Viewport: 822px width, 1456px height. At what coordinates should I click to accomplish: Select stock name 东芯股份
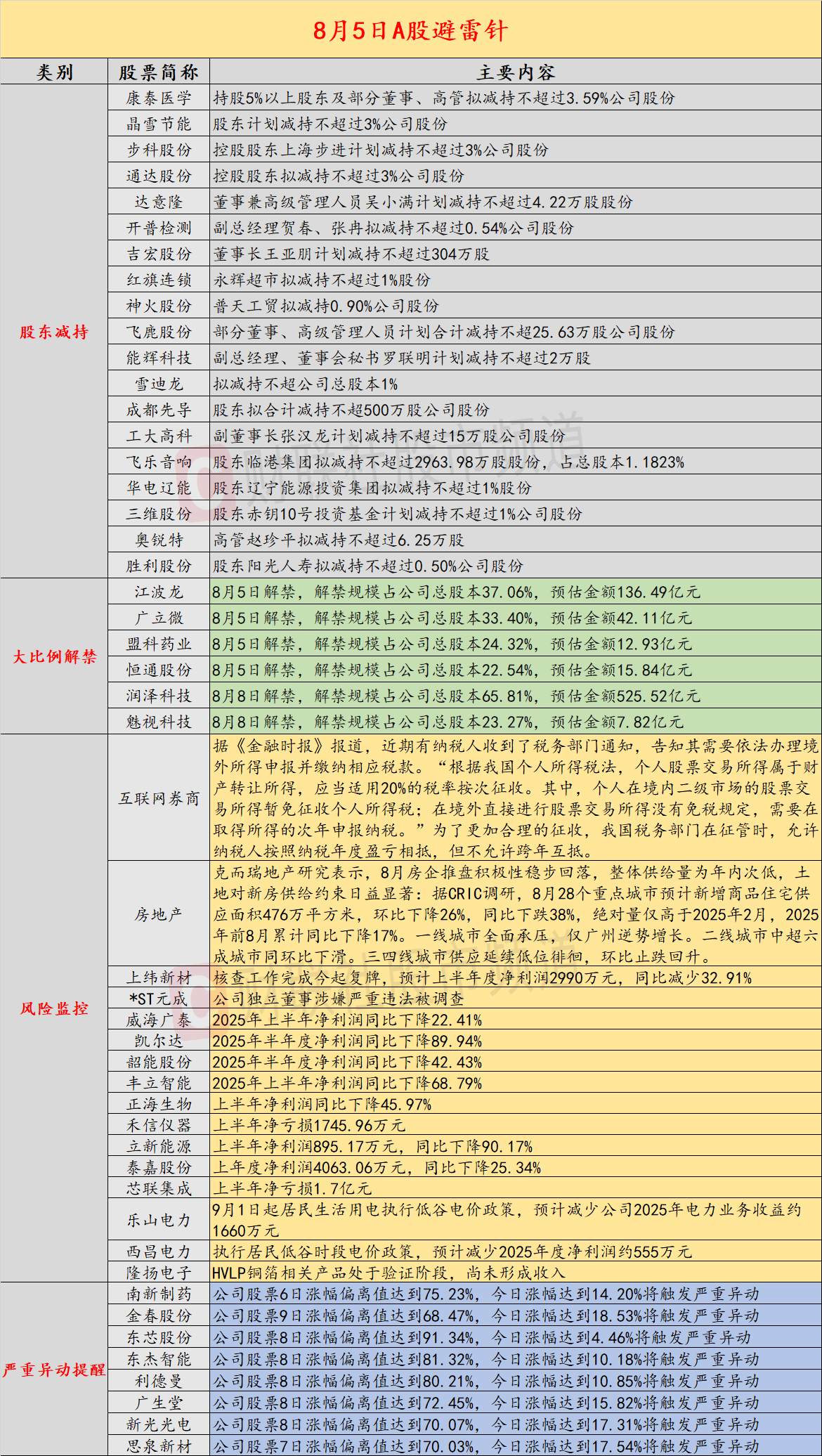click(x=159, y=1337)
